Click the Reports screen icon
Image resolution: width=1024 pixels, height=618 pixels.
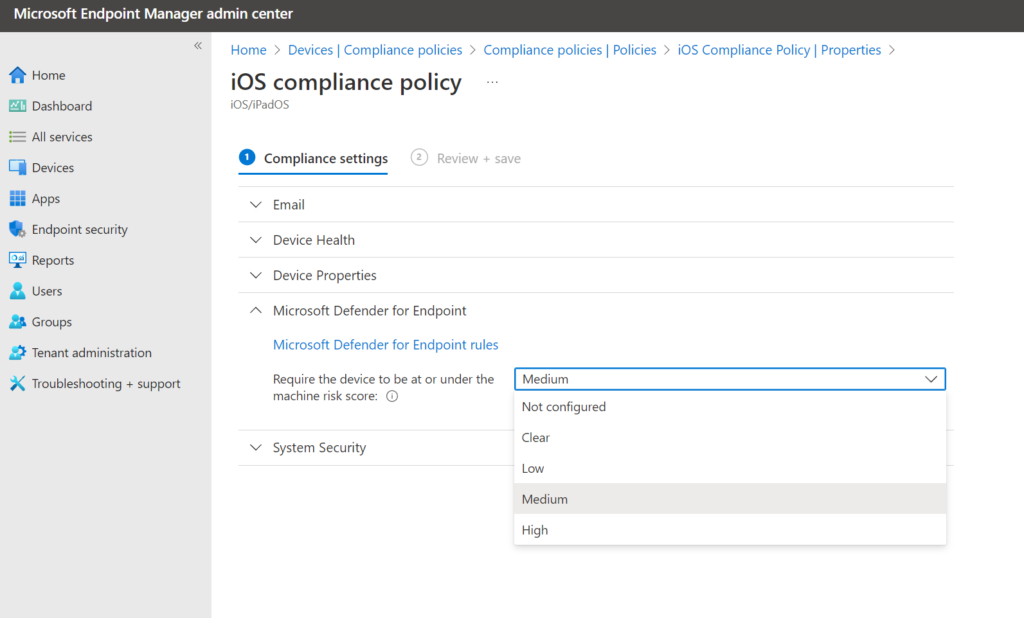[x=18, y=260]
